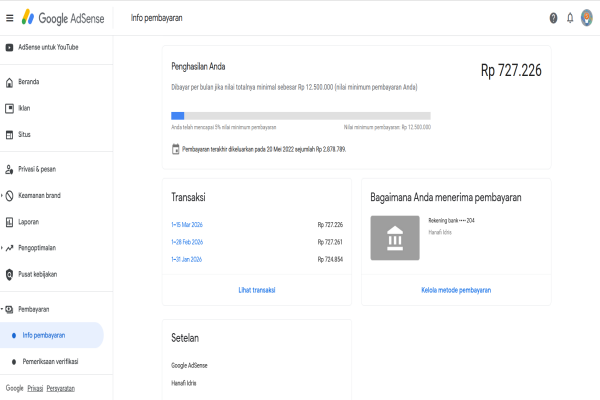This screenshot has height=400, width=600.
Task: Click the Google AdSense logo
Action: click(x=66, y=18)
